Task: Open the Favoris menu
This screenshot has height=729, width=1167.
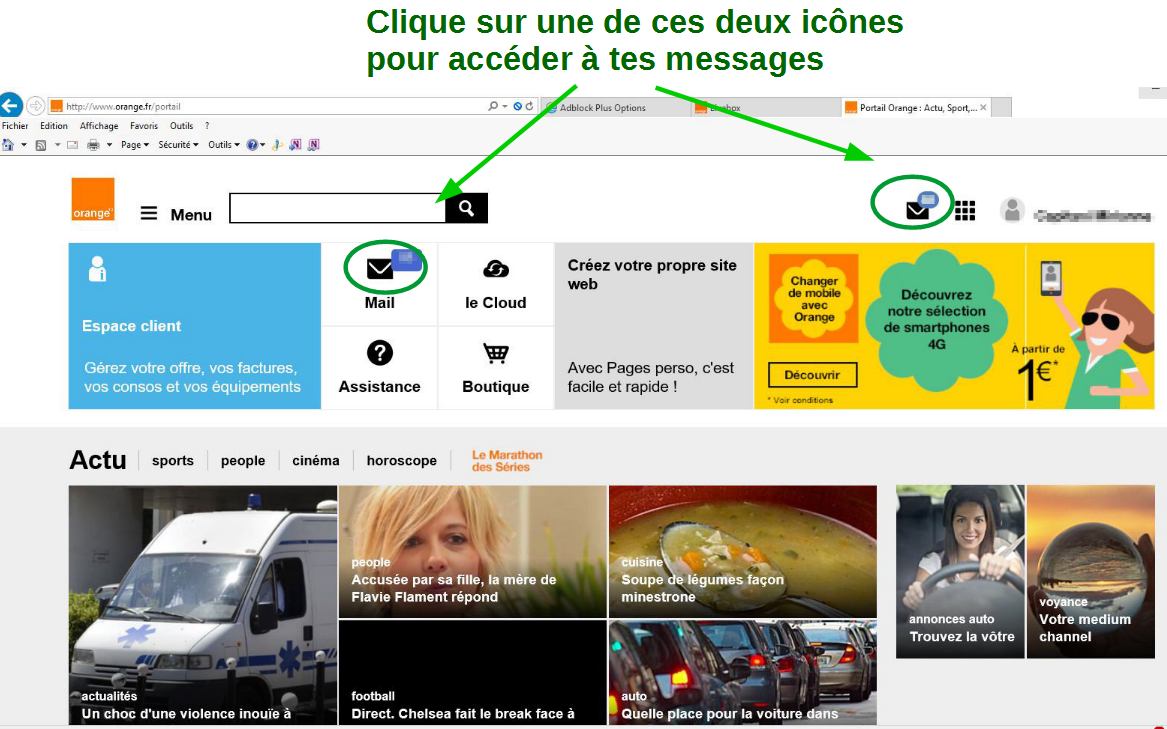Action: tap(144, 126)
